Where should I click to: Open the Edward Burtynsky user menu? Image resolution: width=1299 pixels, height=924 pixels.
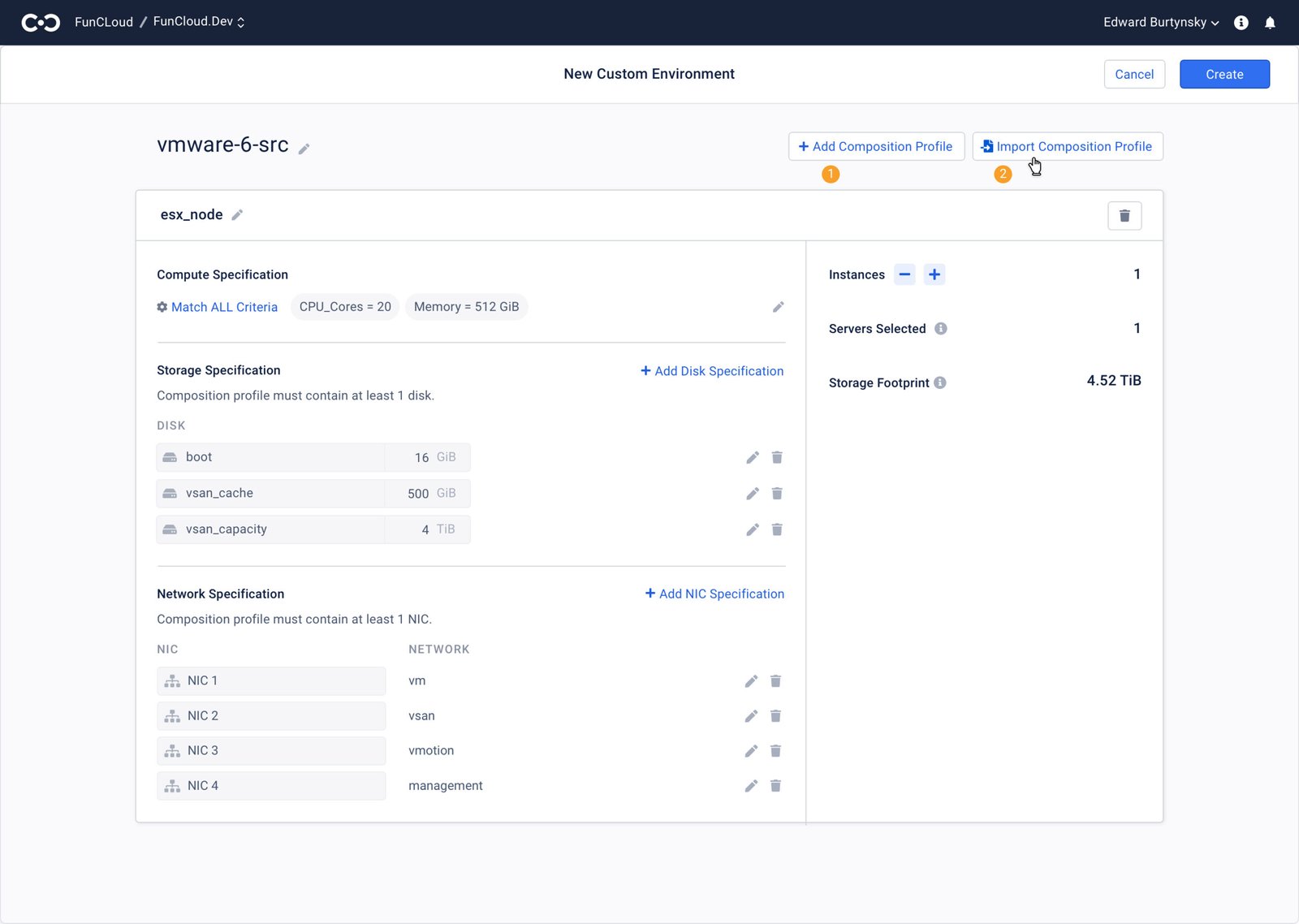(1160, 23)
